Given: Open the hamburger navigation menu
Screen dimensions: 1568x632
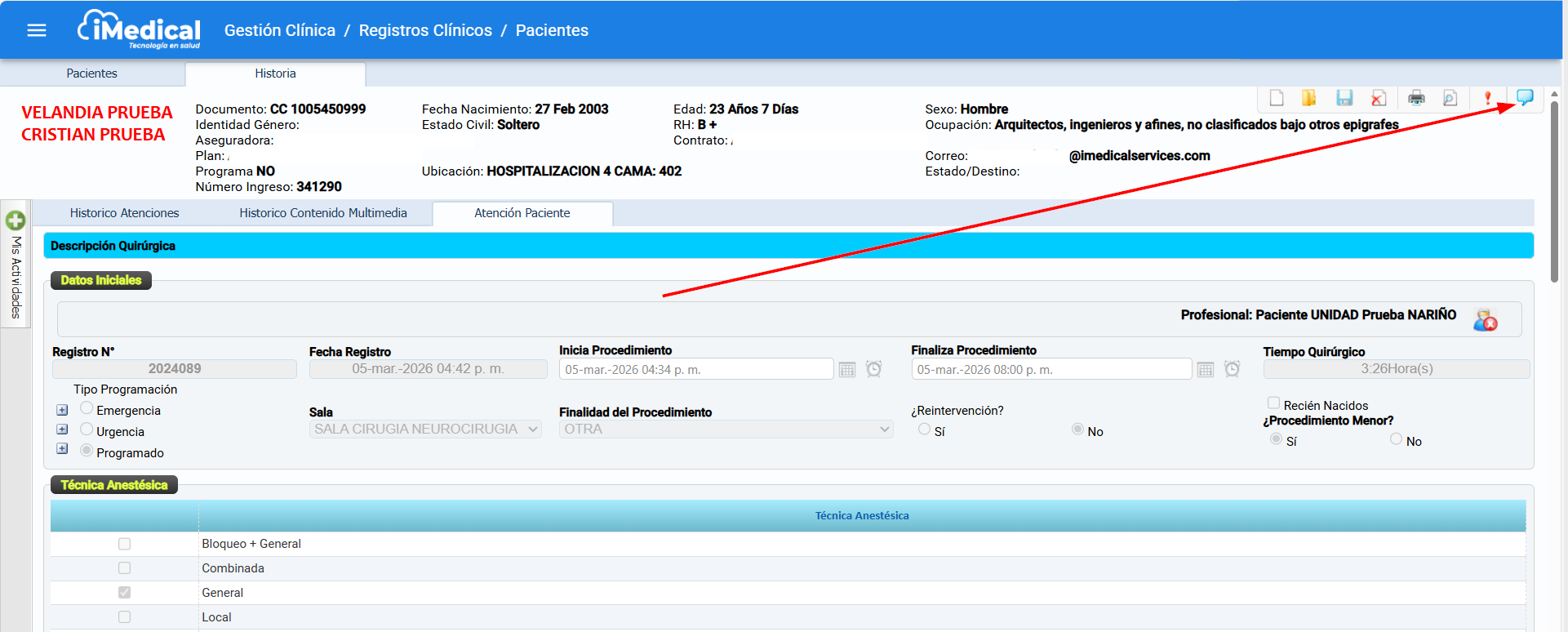Looking at the screenshot, I should [x=37, y=30].
